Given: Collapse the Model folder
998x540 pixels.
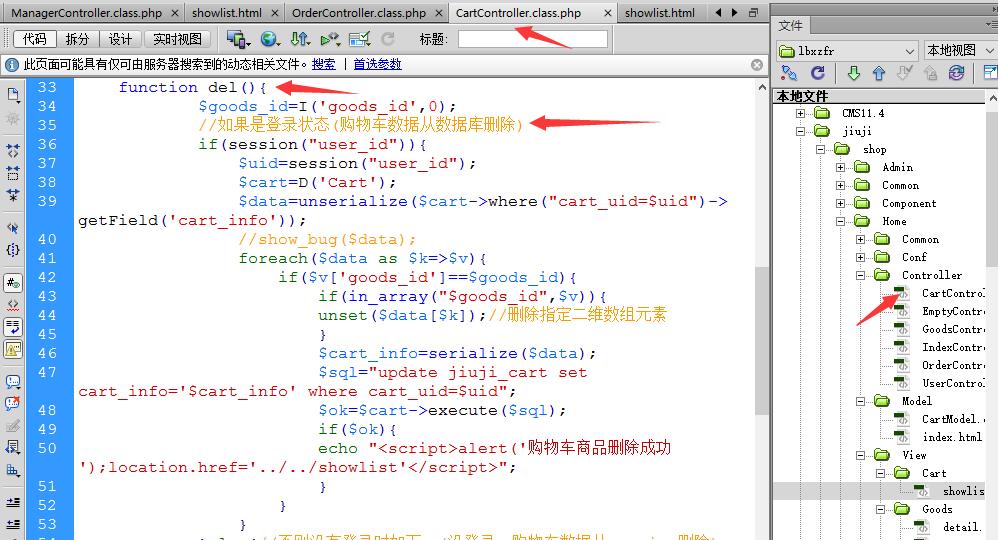Looking at the screenshot, I should (x=861, y=402).
